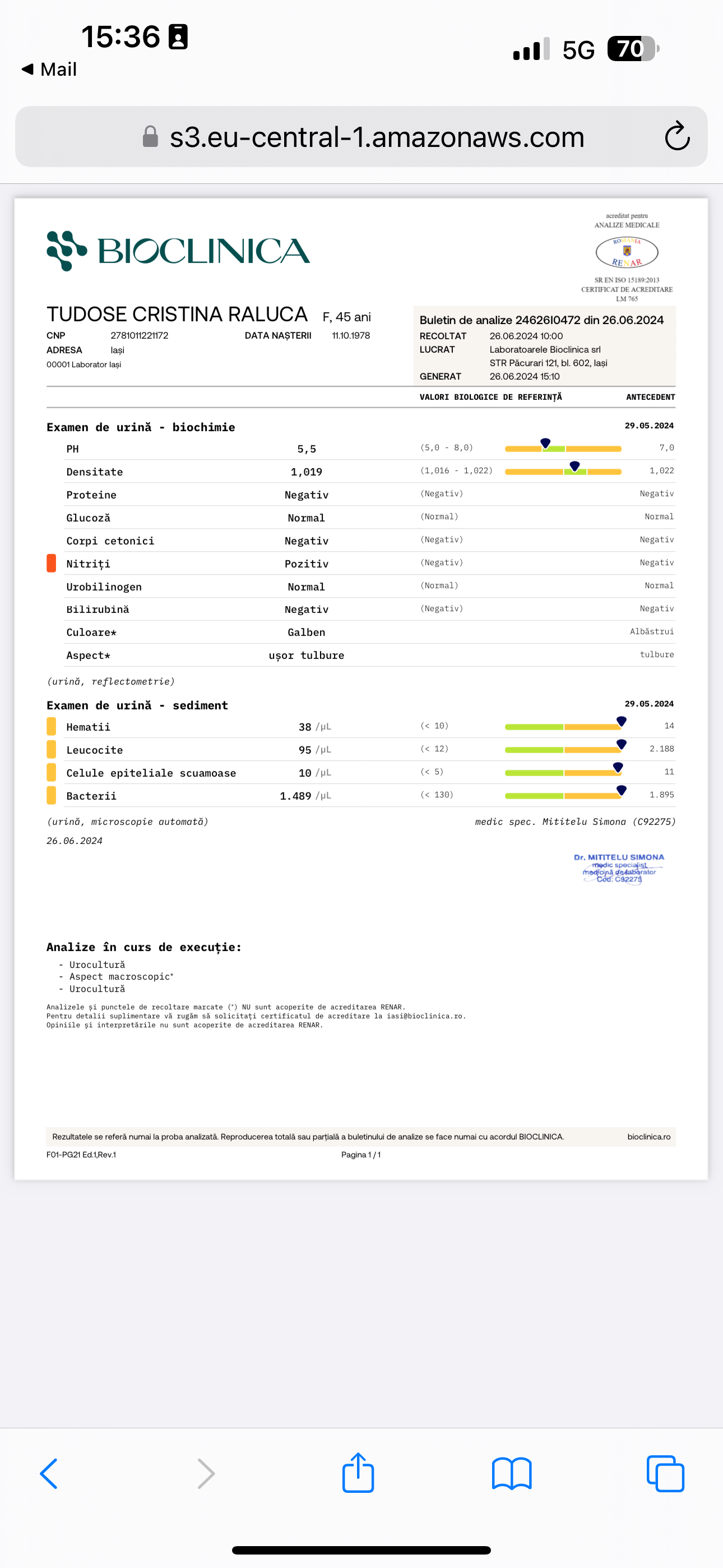Tap the cellular signal bars
The height and width of the screenshot is (1568, 723).
coord(531,49)
